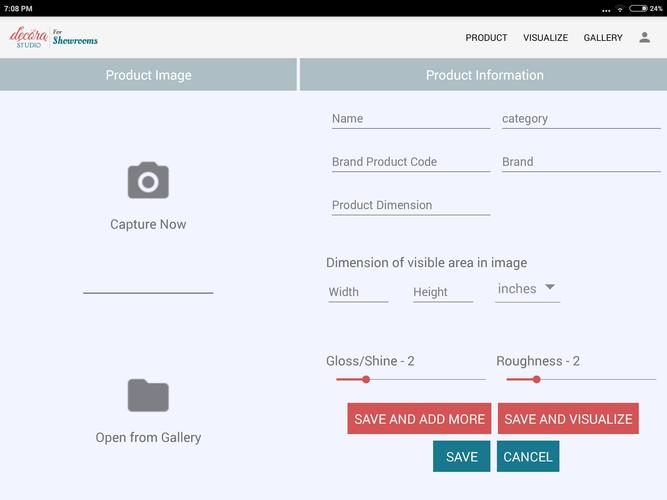Open the PRODUCT menu

[486, 38]
